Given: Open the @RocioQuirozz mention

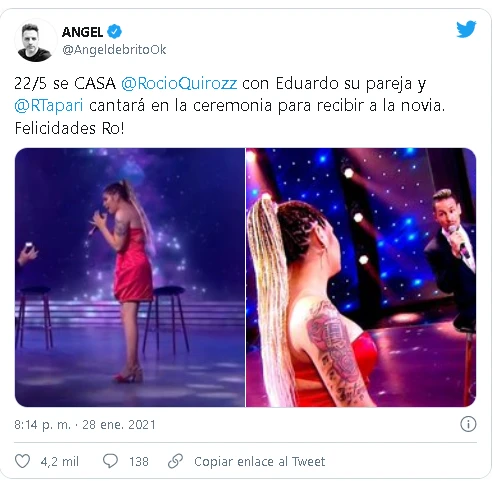Looking at the screenshot, I should [x=179, y=83].
